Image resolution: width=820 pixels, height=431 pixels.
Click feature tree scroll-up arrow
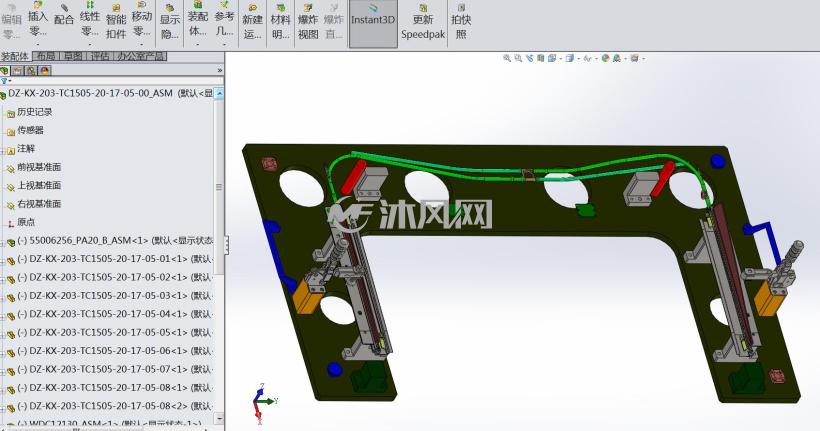click(220, 94)
